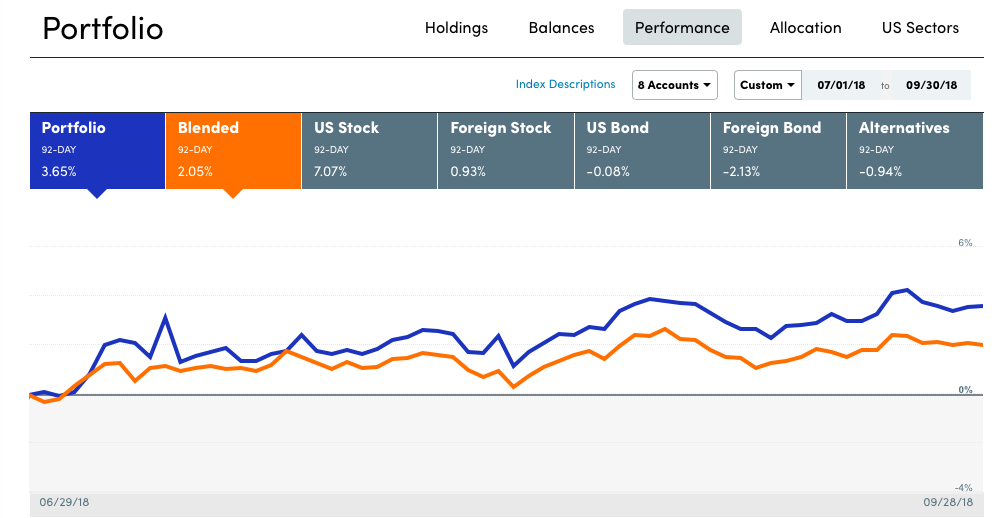This screenshot has height=518, width=1002.
Task: Toggle the orange Blended benchmark tile
Action: 233,151
